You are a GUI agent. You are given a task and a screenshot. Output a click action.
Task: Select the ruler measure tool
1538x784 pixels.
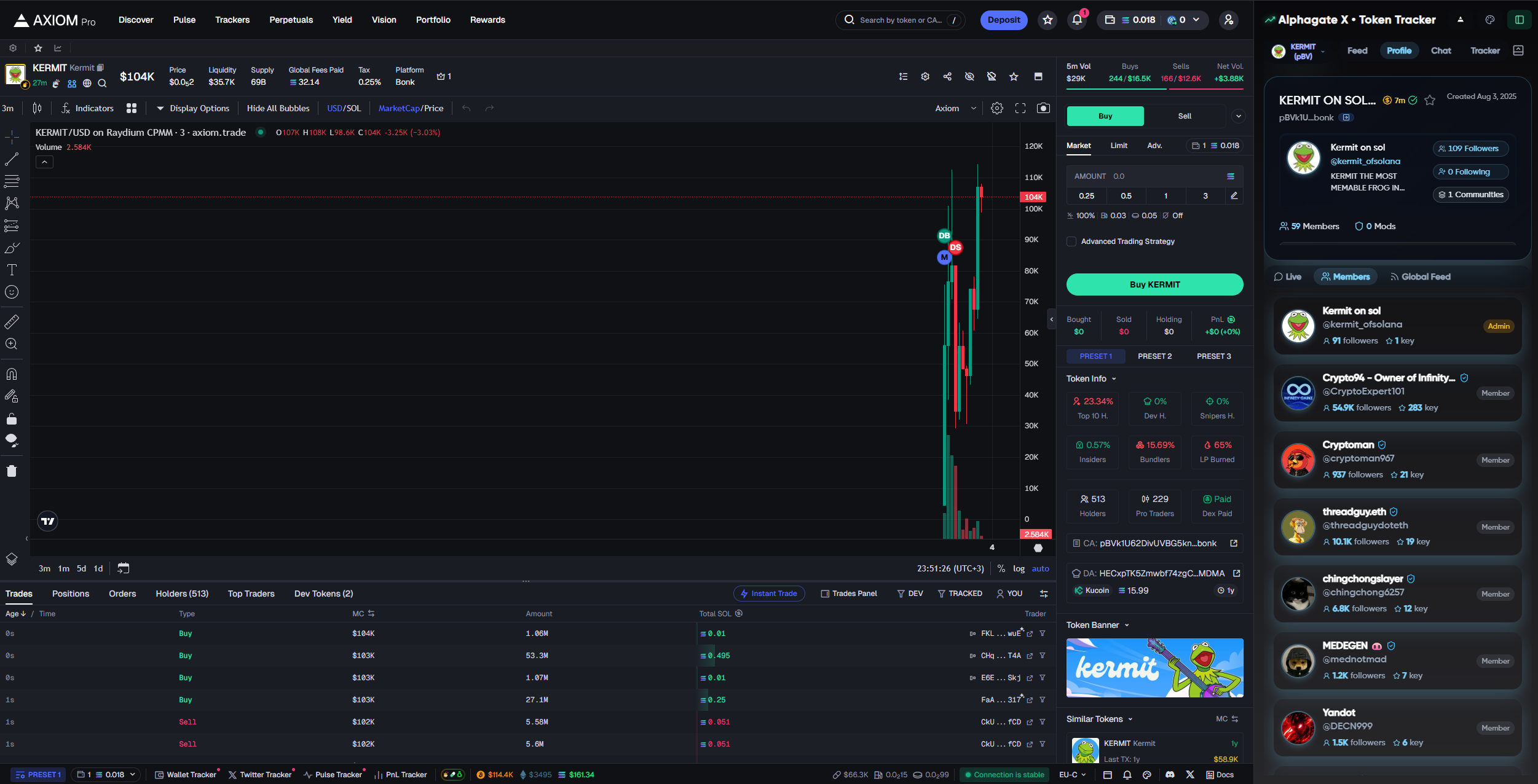(x=12, y=321)
